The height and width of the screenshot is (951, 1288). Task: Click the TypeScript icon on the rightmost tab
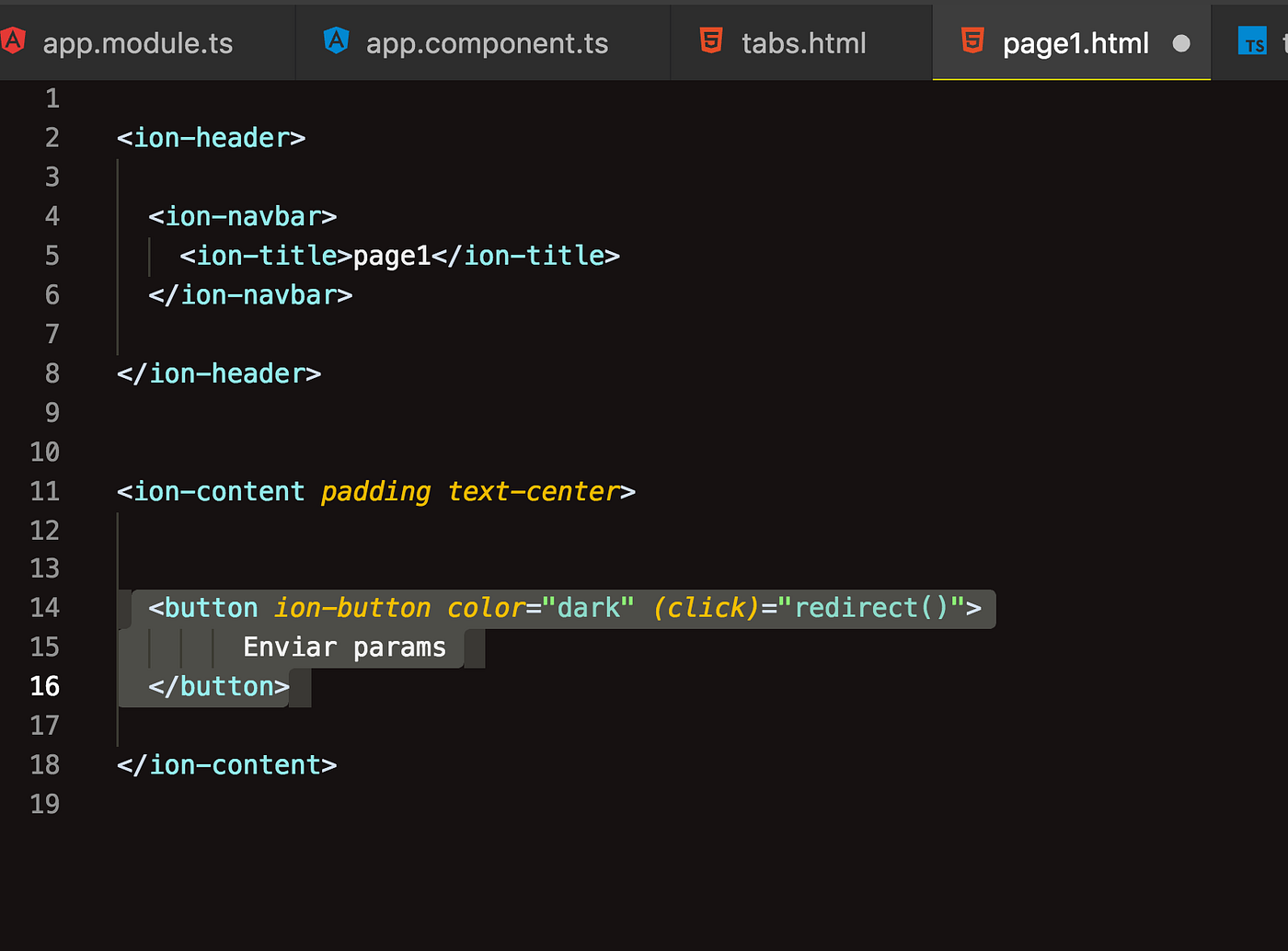tap(1253, 40)
